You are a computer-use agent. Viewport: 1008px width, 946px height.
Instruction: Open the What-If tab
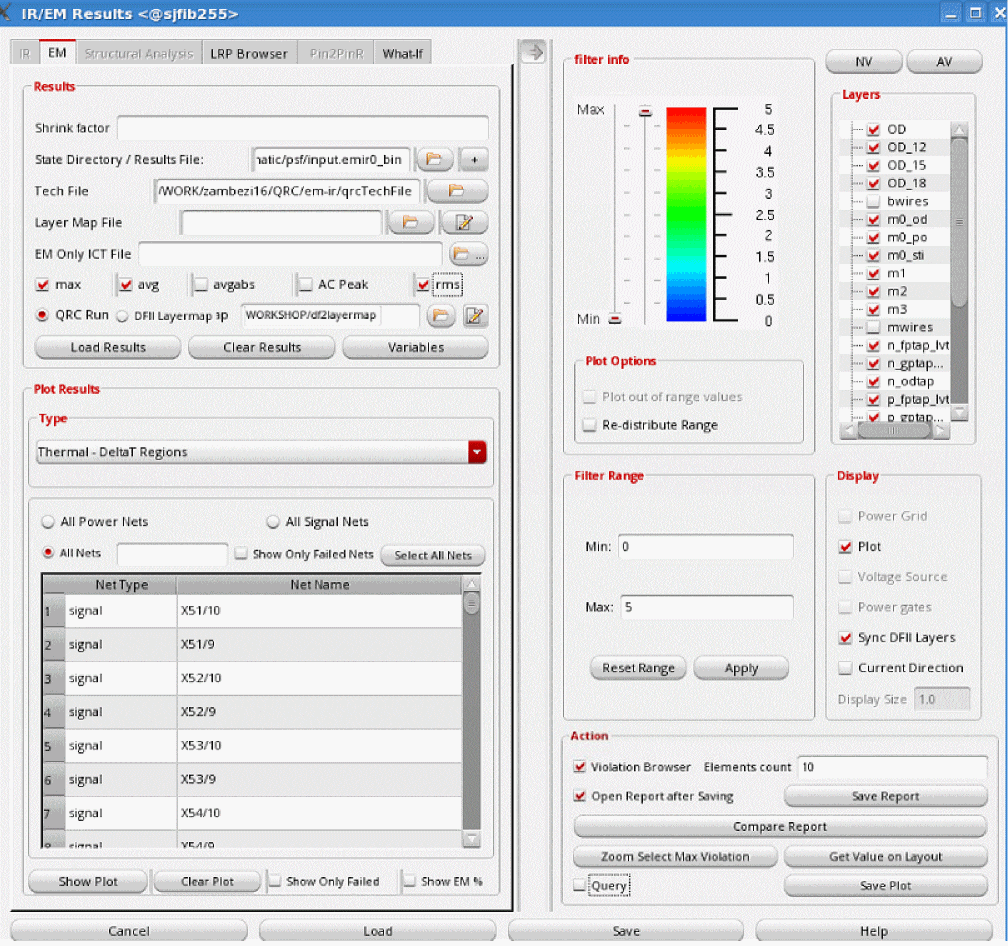tap(402, 53)
